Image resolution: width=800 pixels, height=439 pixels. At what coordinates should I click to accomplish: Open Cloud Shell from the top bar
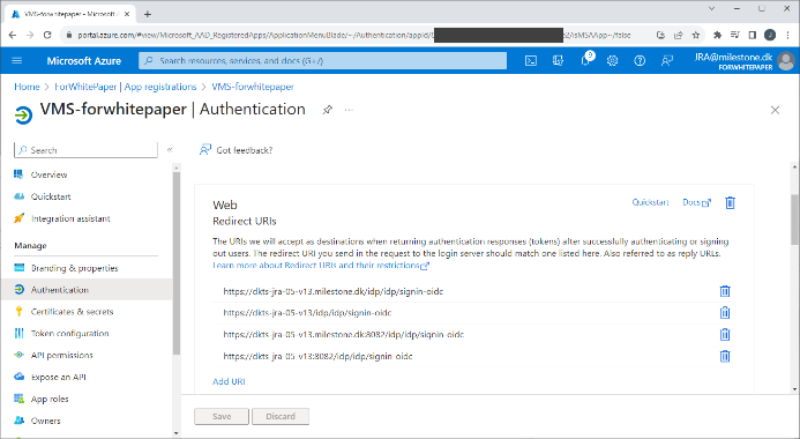(x=532, y=61)
